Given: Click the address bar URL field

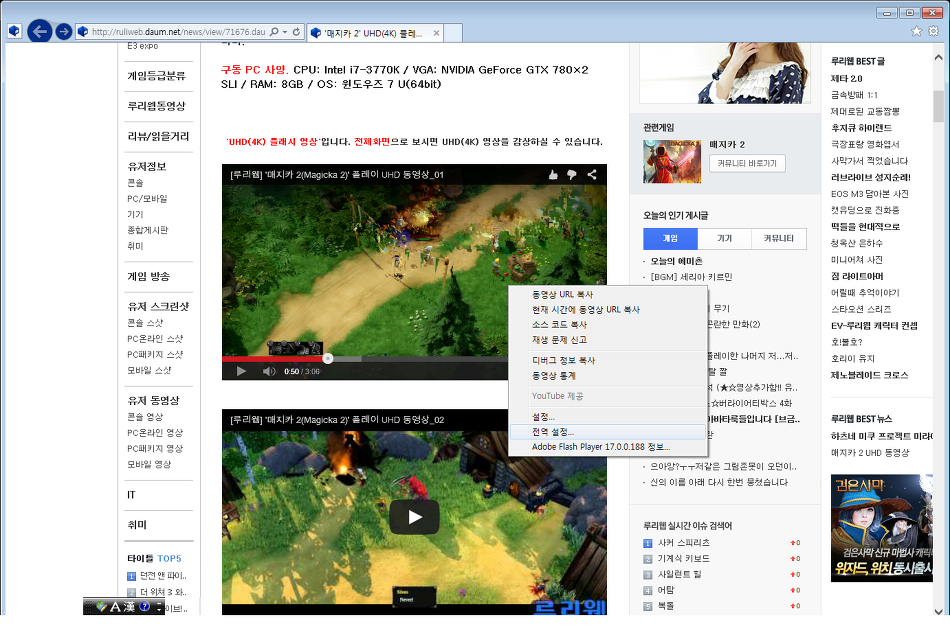Looking at the screenshot, I should coord(178,32).
